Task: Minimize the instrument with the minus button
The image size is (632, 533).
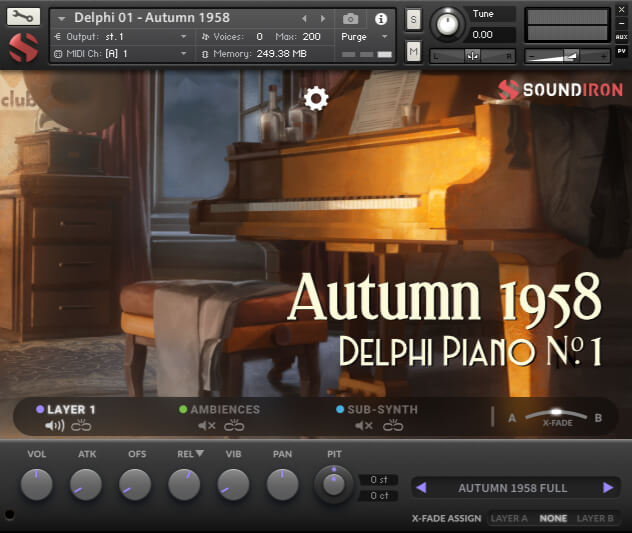Action: [622, 23]
